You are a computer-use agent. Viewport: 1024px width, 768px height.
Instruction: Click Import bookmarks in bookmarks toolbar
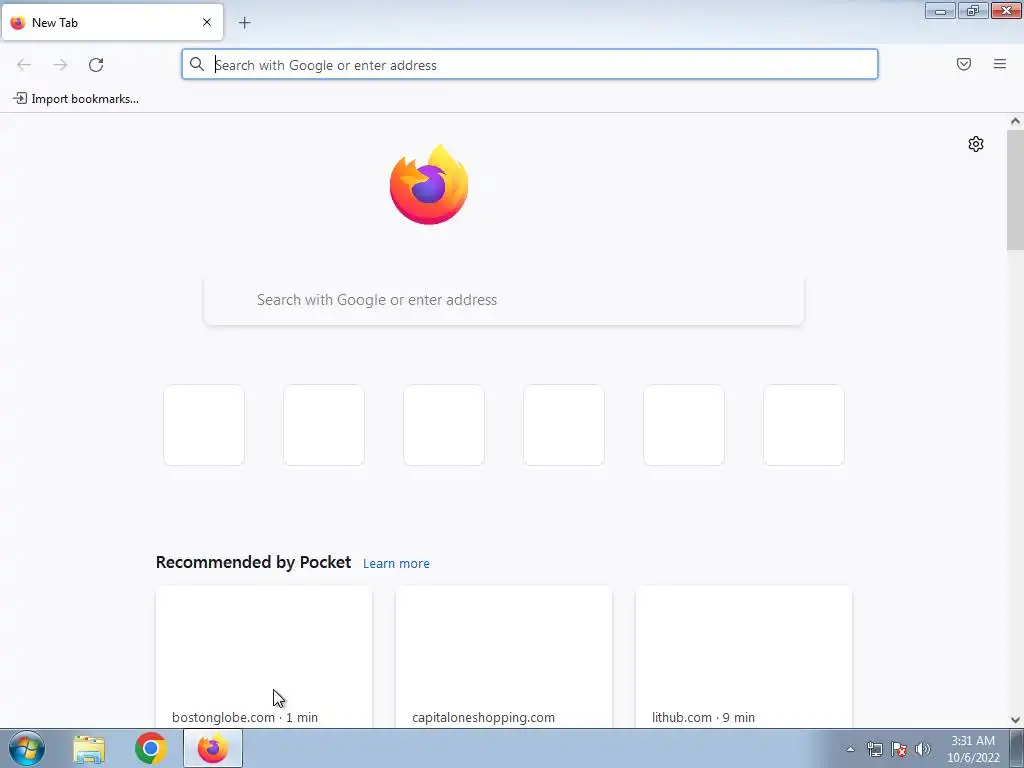click(76, 99)
